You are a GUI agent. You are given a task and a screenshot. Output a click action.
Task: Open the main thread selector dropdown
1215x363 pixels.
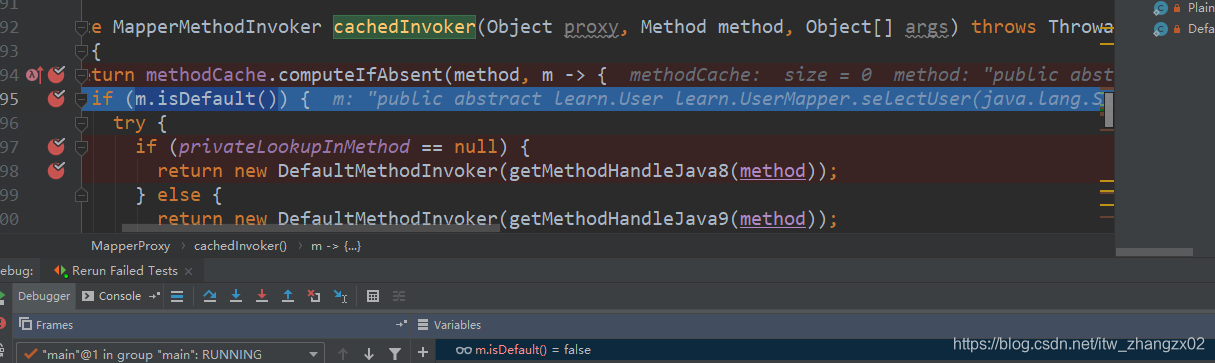point(170,353)
